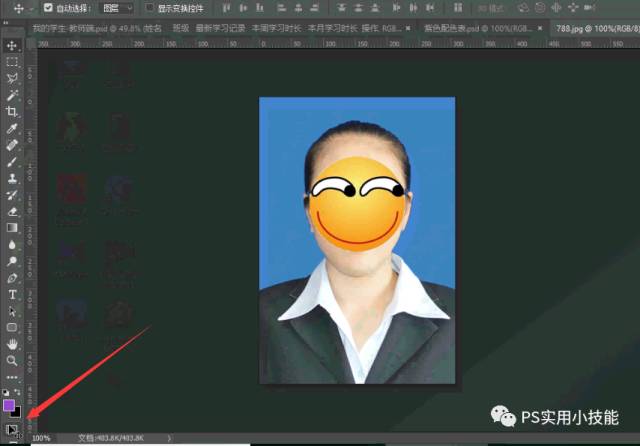Open the black background color swatch
This screenshot has width=640, height=446.
(17, 414)
